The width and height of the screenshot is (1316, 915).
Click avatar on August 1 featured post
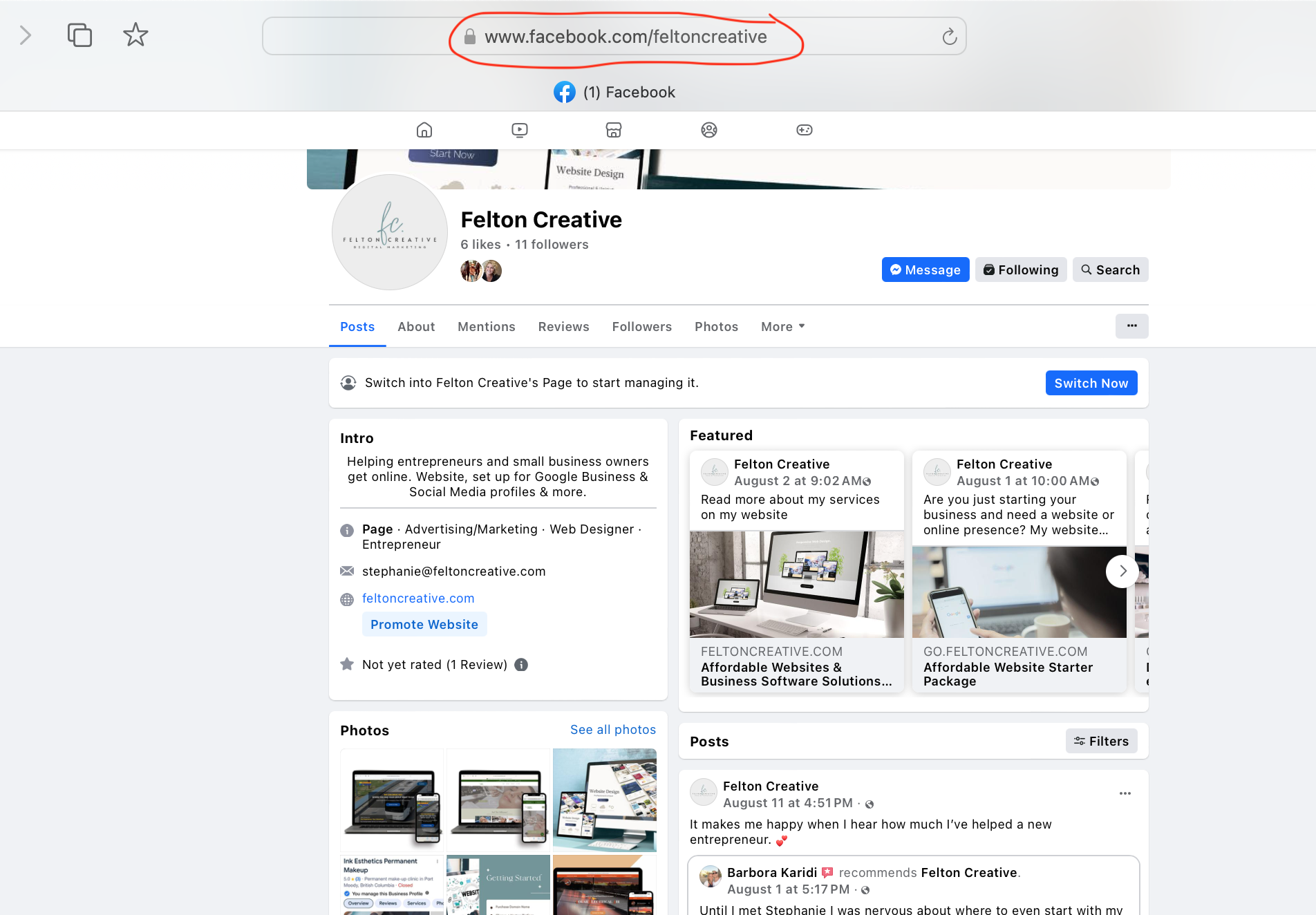pos(937,472)
